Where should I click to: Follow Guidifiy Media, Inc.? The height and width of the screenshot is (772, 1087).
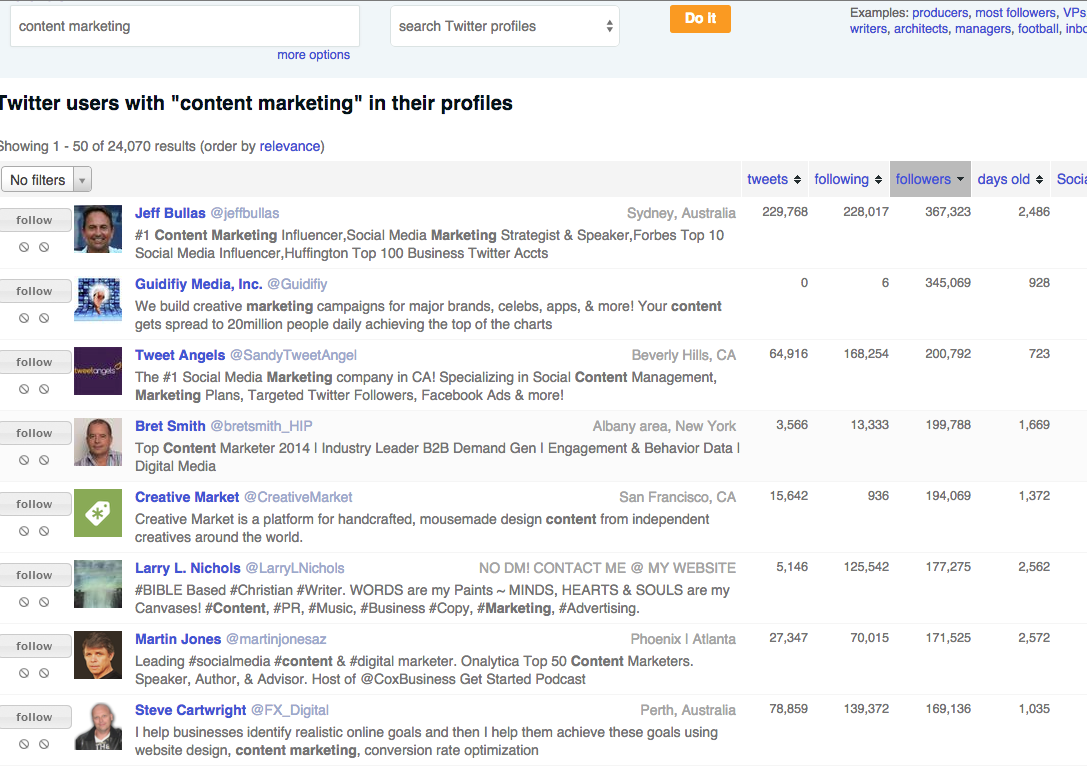pyautogui.click(x=34, y=292)
